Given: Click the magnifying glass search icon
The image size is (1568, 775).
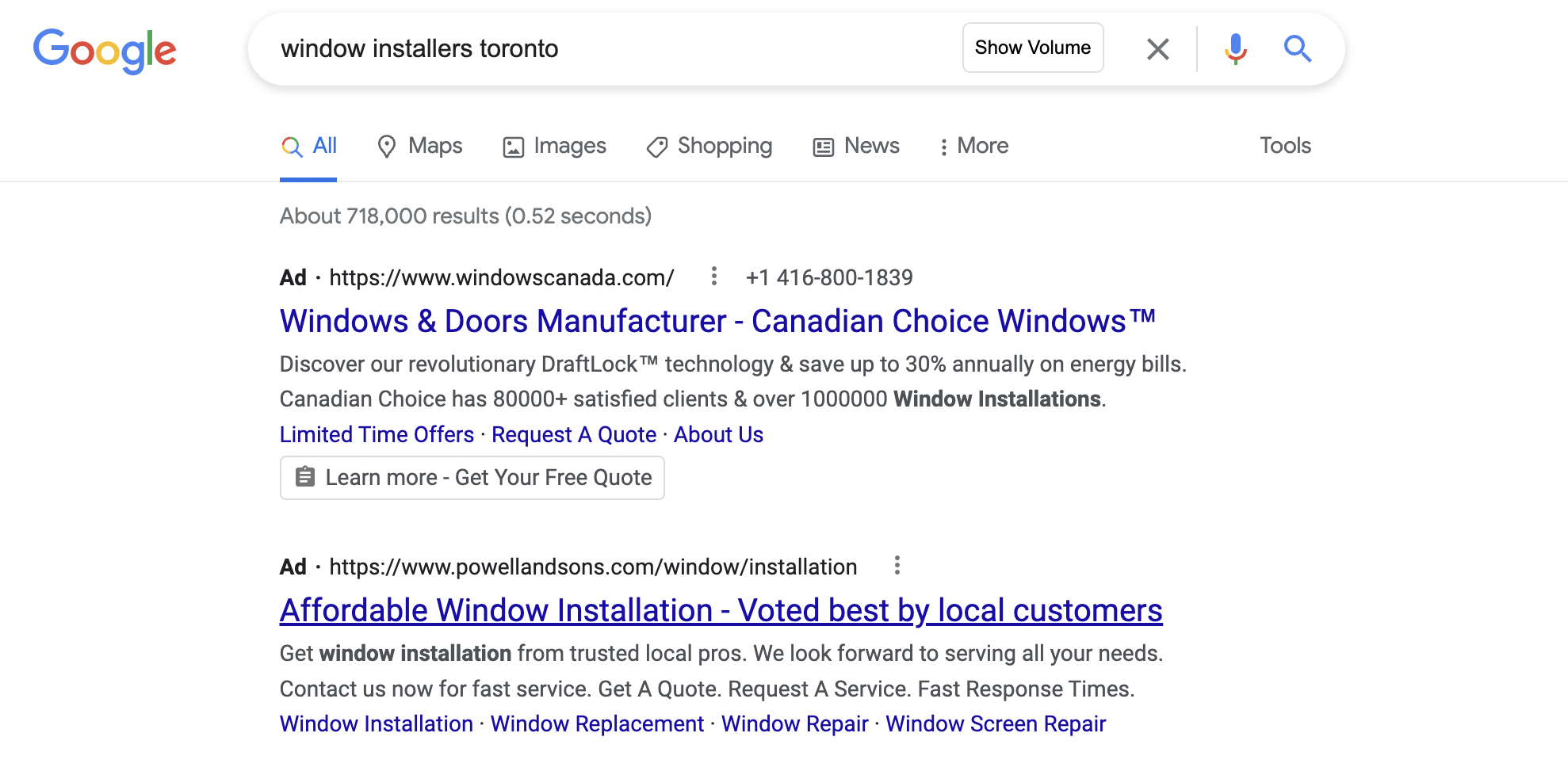Looking at the screenshot, I should (x=1298, y=48).
